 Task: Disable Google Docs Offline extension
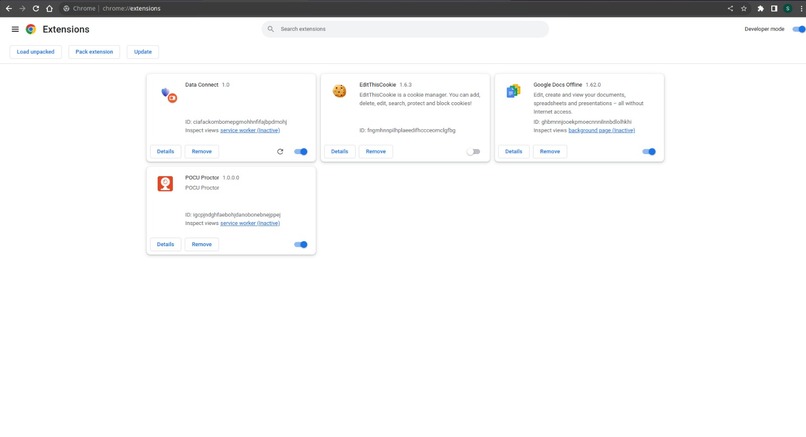click(x=649, y=152)
